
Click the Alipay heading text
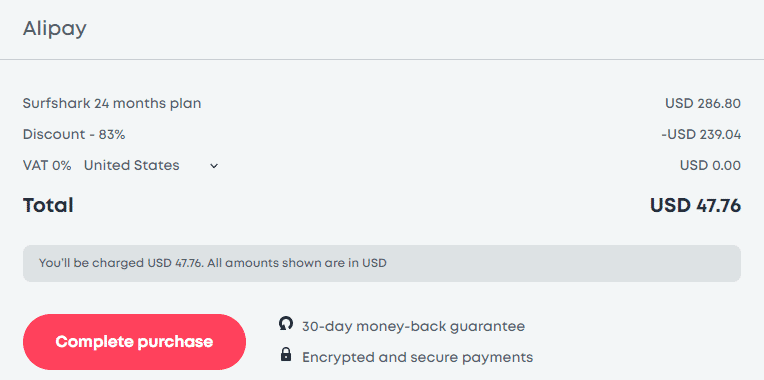coord(55,30)
